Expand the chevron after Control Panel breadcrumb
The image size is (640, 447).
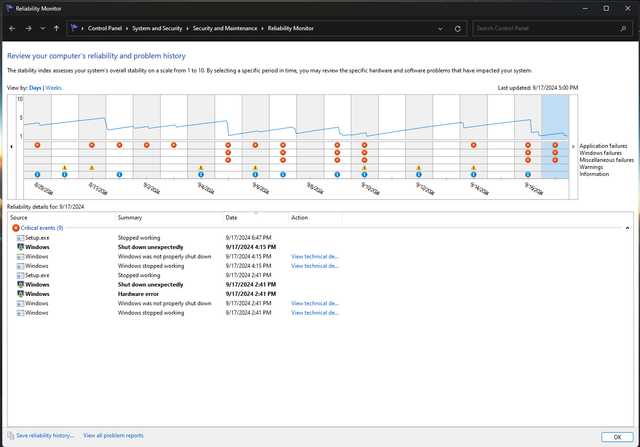[127, 28]
